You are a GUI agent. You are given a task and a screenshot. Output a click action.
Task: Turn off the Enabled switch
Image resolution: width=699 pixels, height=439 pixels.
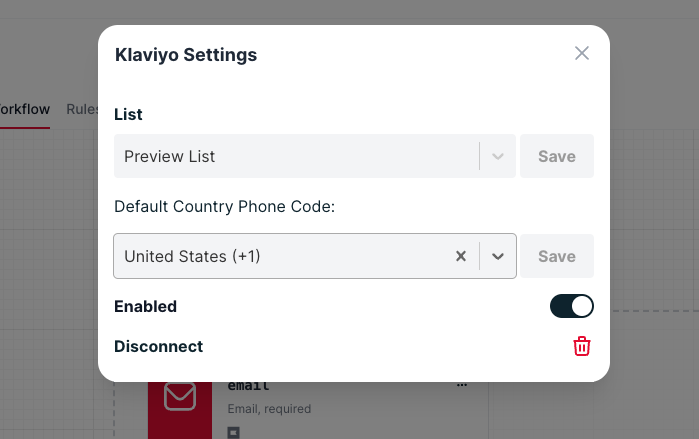[x=571, y=306]
